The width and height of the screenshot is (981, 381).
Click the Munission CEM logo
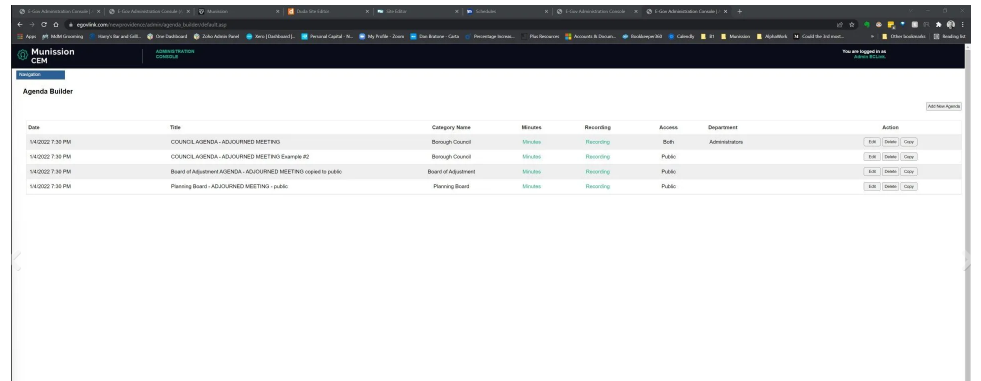46,56
